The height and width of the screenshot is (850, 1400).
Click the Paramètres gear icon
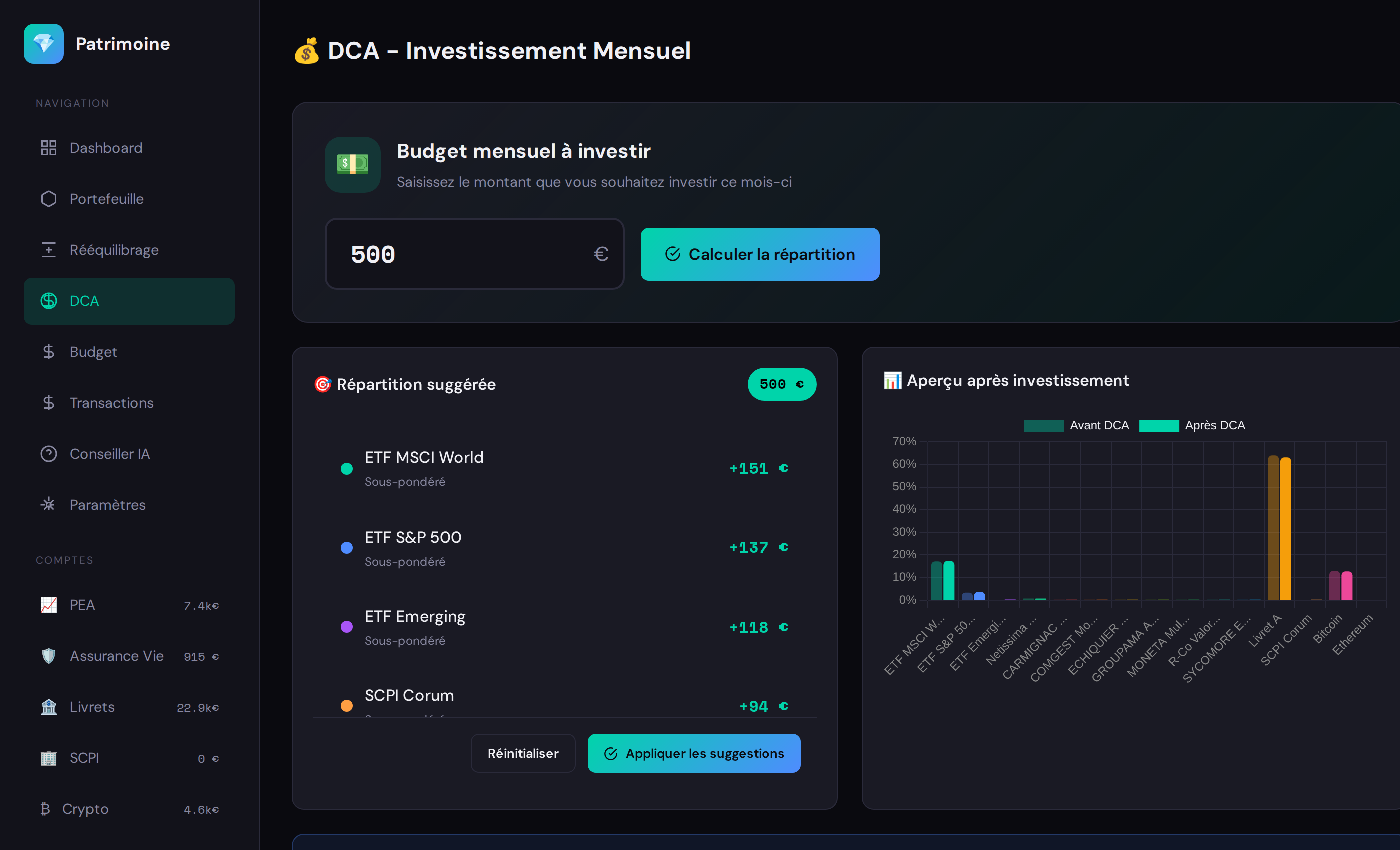[x=49, y=504]
